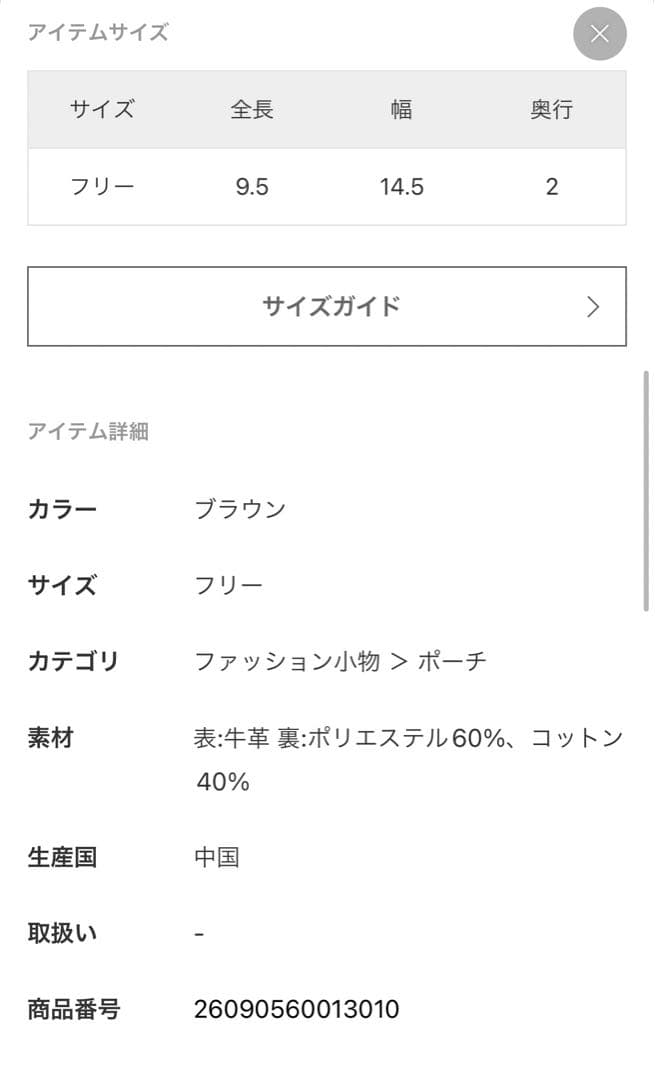The image size is (655, 1080).
Task: Click the フリー size row
Action: point(100,186)
